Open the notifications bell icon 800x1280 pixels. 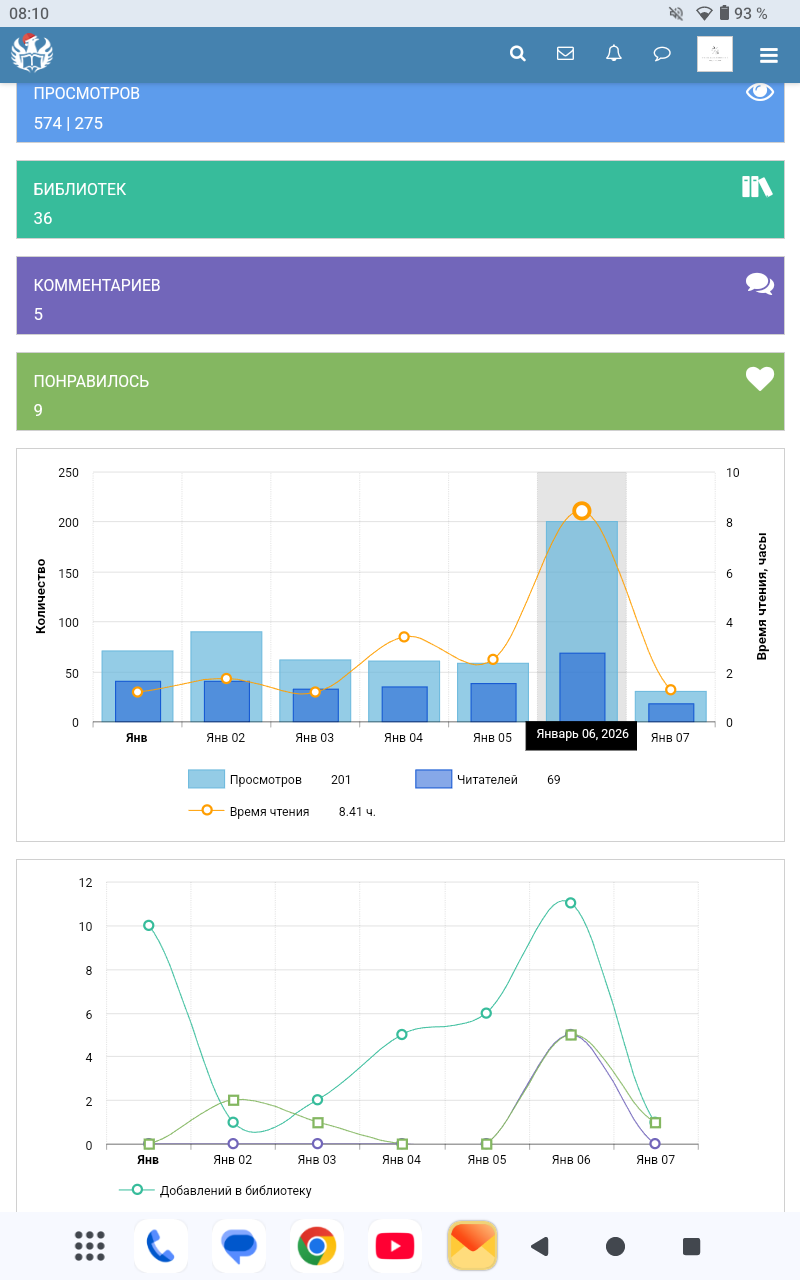[614, 54]
